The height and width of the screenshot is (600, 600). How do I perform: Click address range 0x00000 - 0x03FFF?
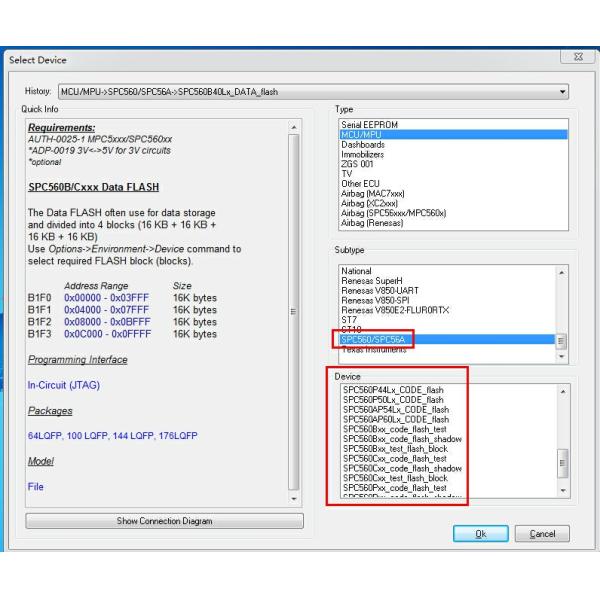106,298
